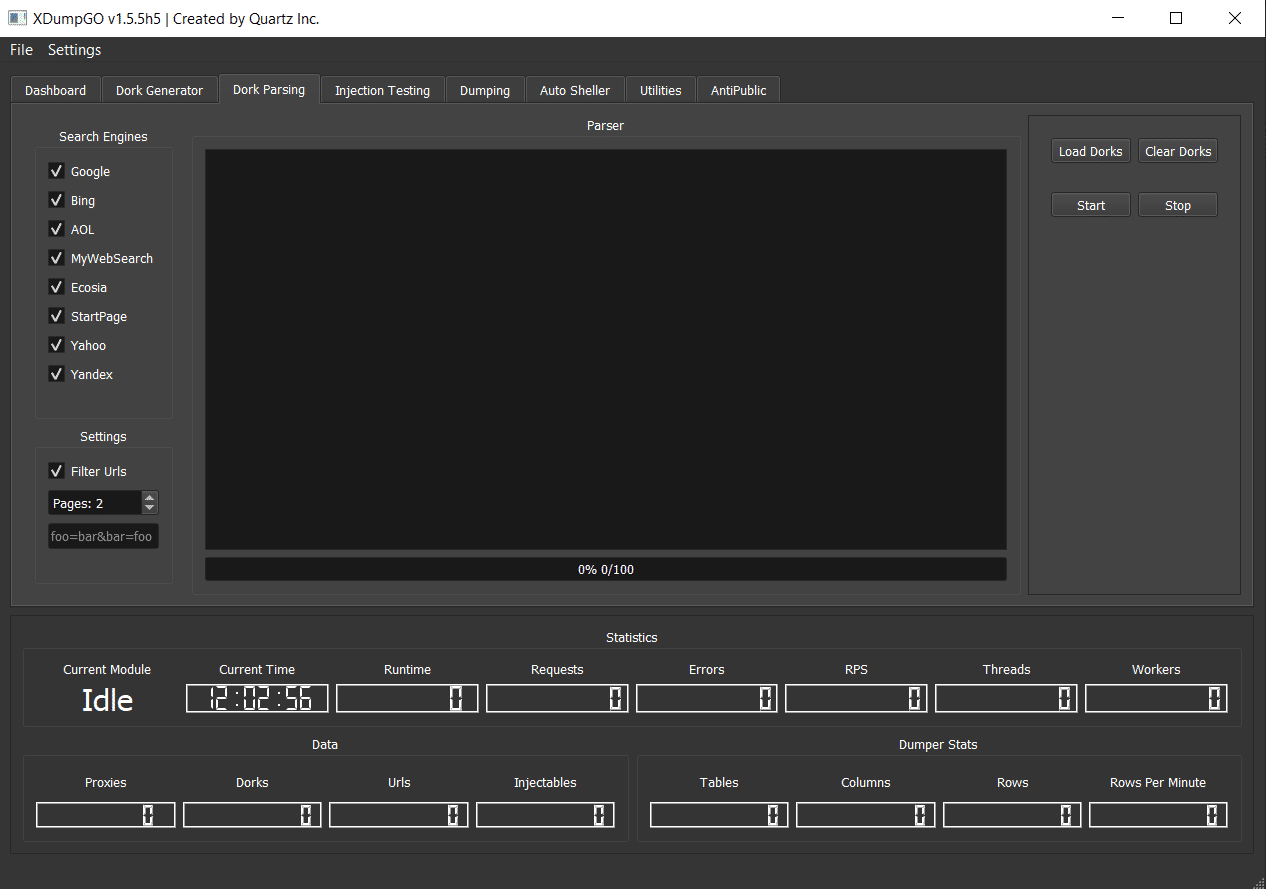
Task: Select the RPS counter display
Action: [857, 698]
